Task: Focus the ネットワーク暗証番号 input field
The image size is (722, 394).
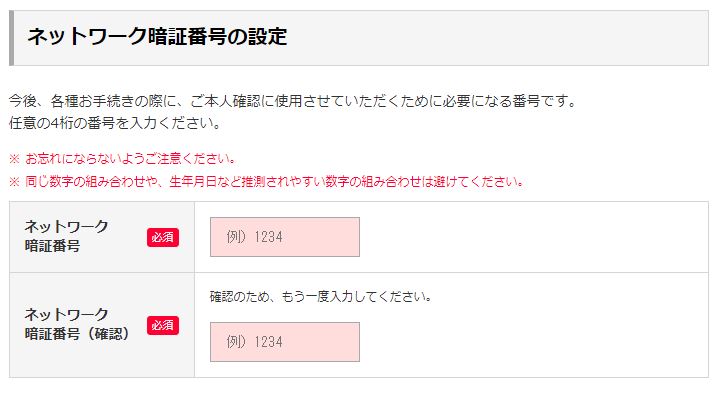Action: 285,237
